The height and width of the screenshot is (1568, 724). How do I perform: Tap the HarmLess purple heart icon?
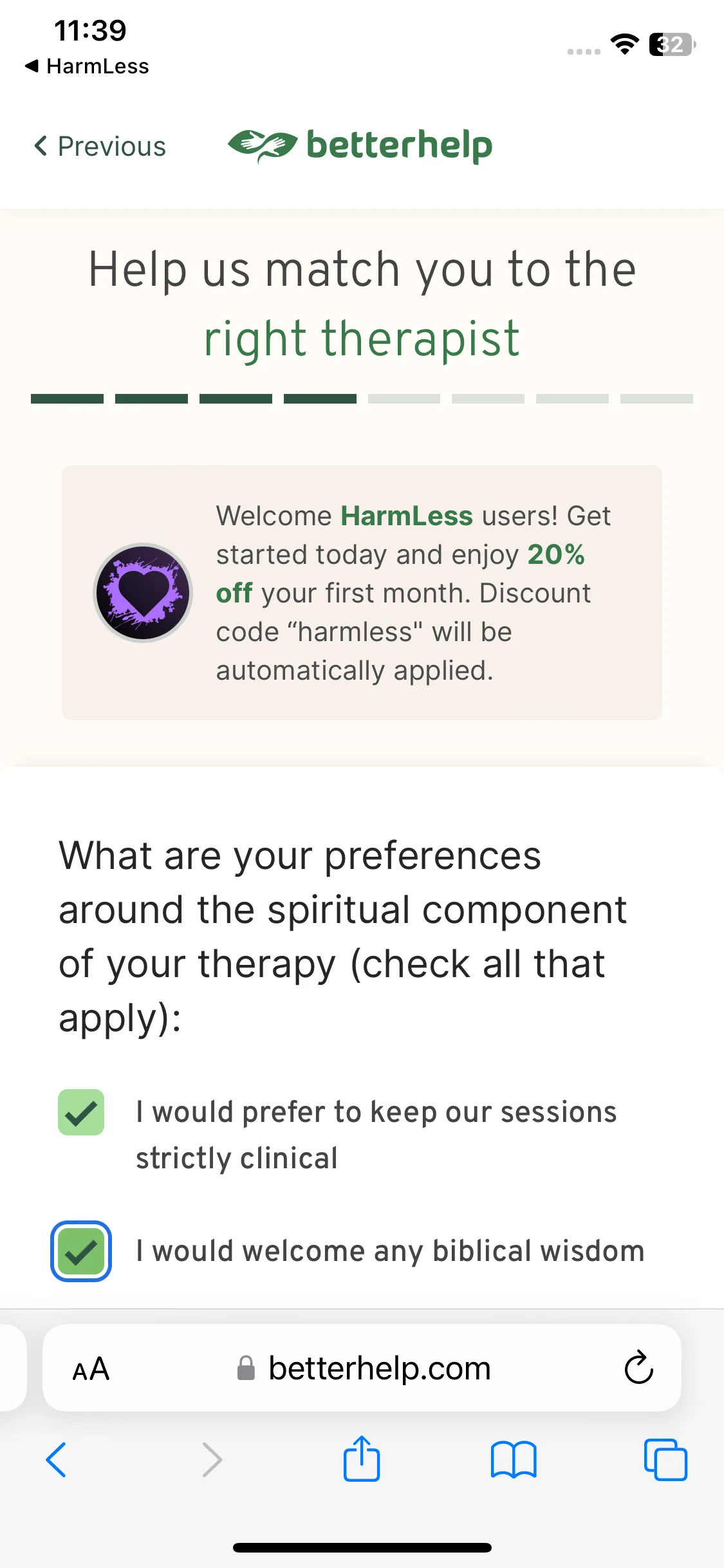coord(143,592)
